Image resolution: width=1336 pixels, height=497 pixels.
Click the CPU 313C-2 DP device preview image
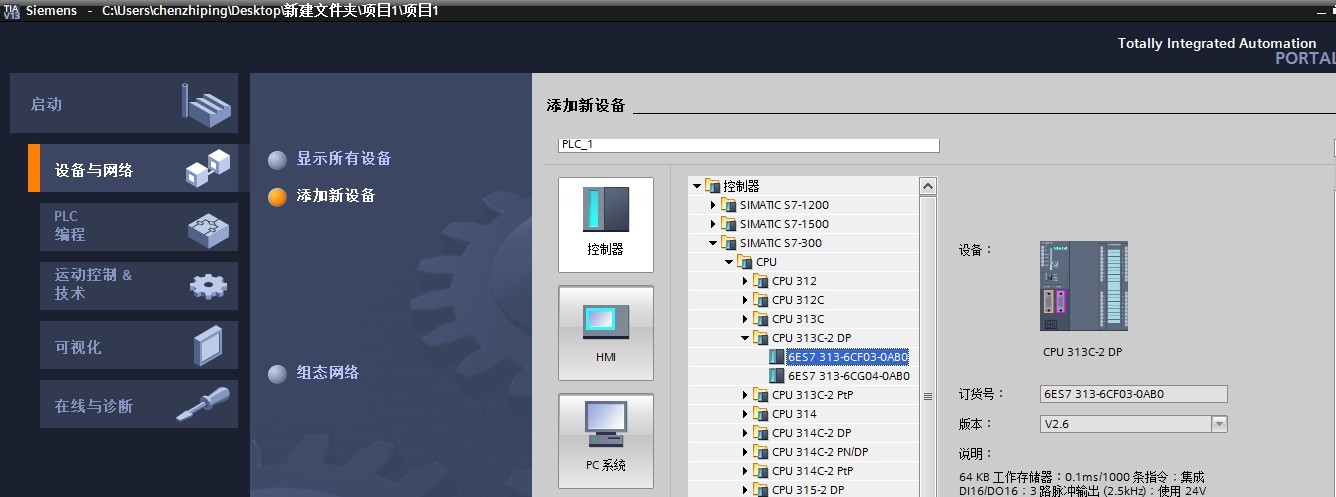point(1083,286)
